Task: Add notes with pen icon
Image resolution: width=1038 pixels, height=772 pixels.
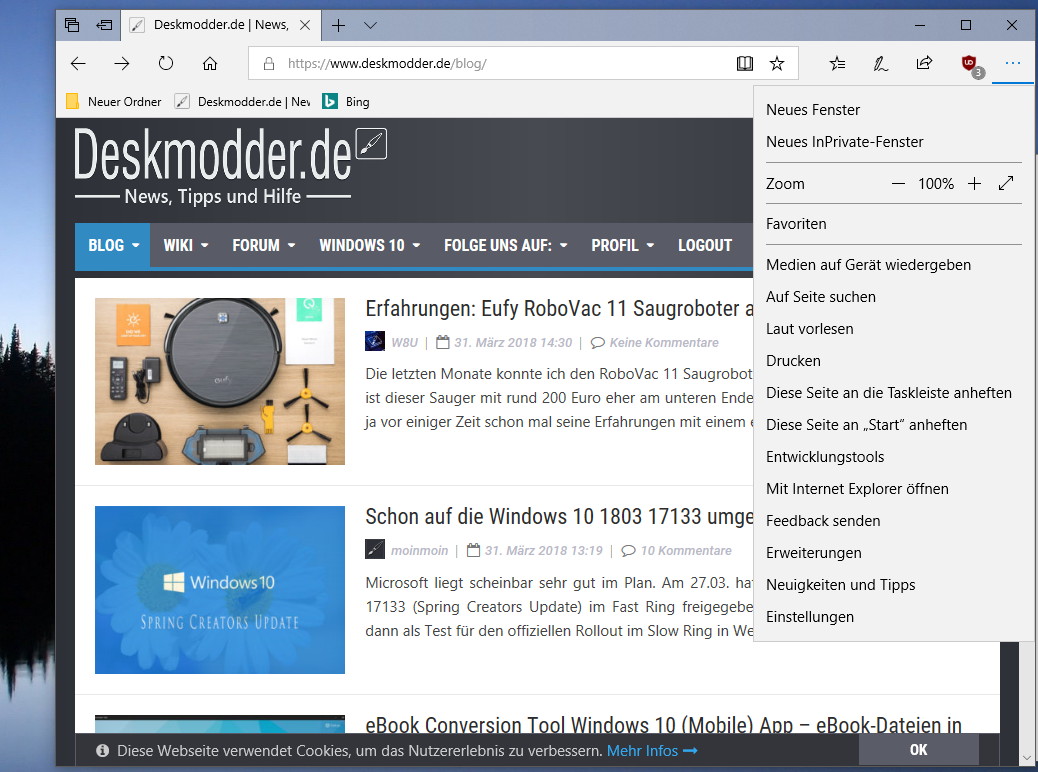Action: coord(880,64)
